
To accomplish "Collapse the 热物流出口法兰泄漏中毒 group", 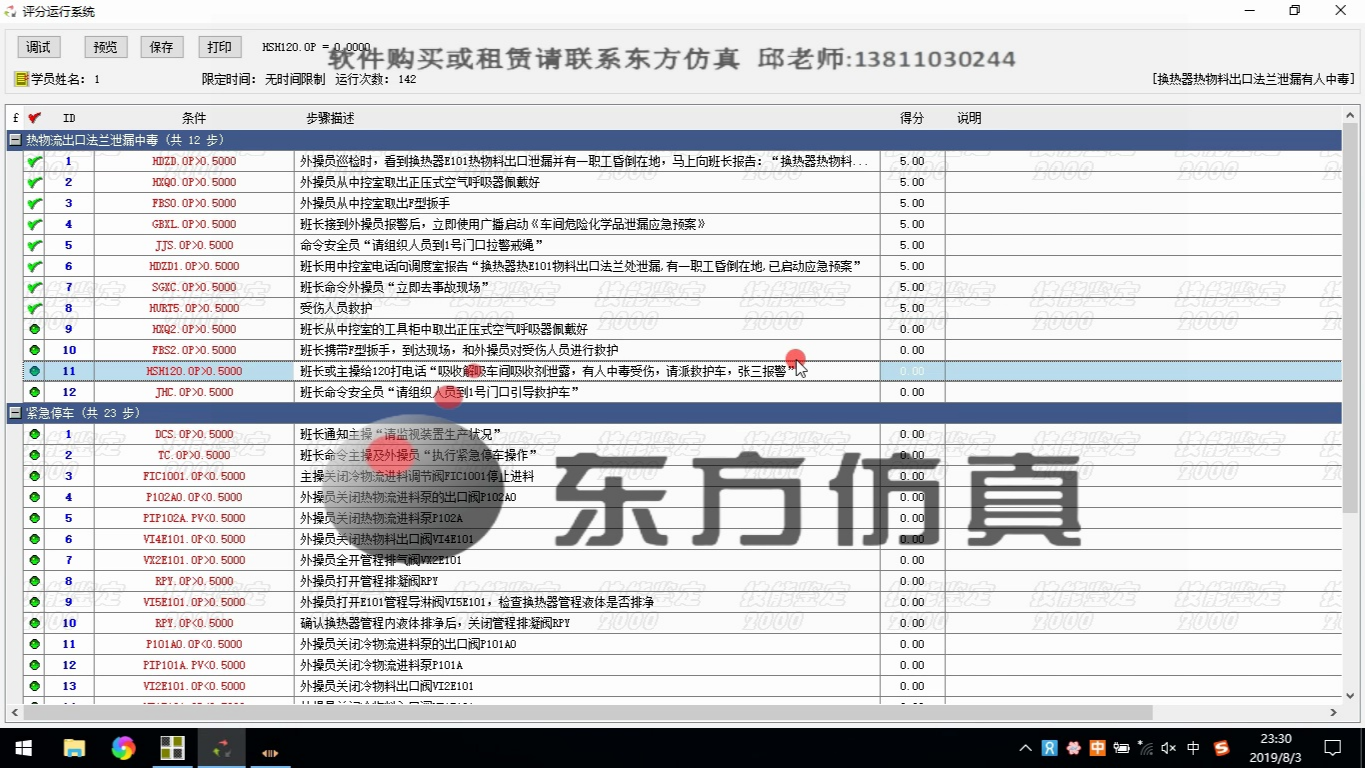I will (x=15, y=140).
